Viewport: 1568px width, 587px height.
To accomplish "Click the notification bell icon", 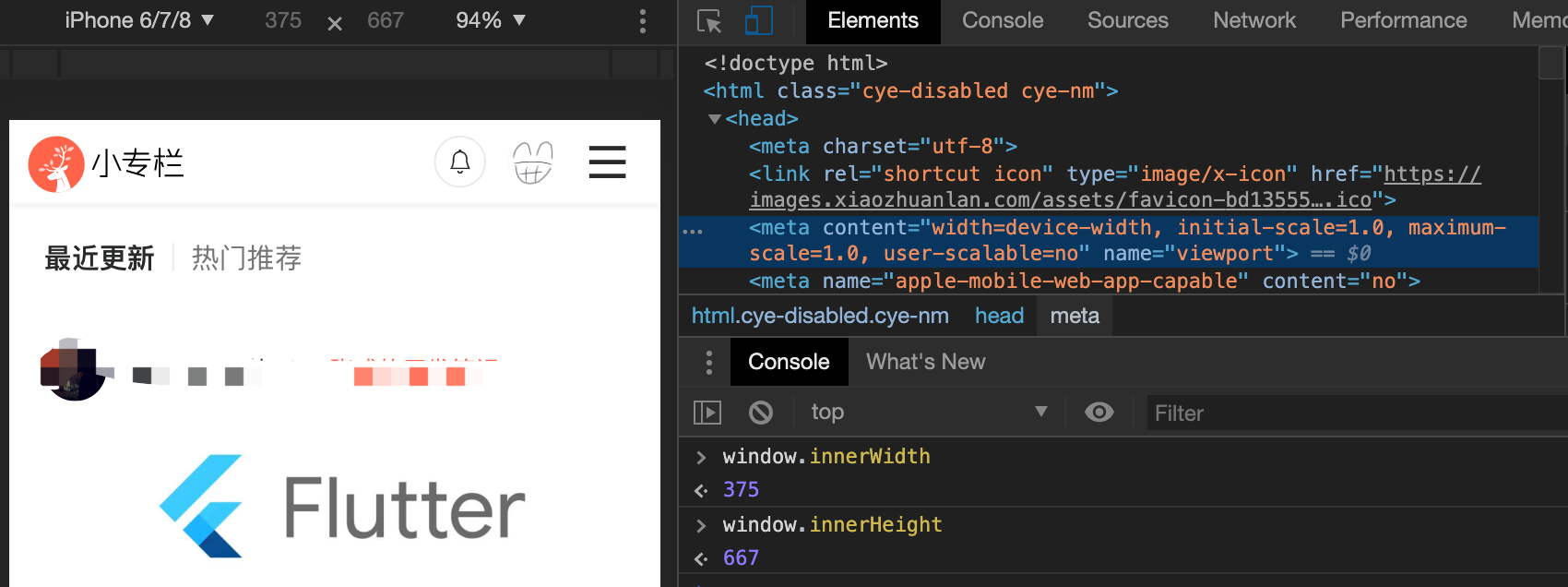I will point(459,162).
